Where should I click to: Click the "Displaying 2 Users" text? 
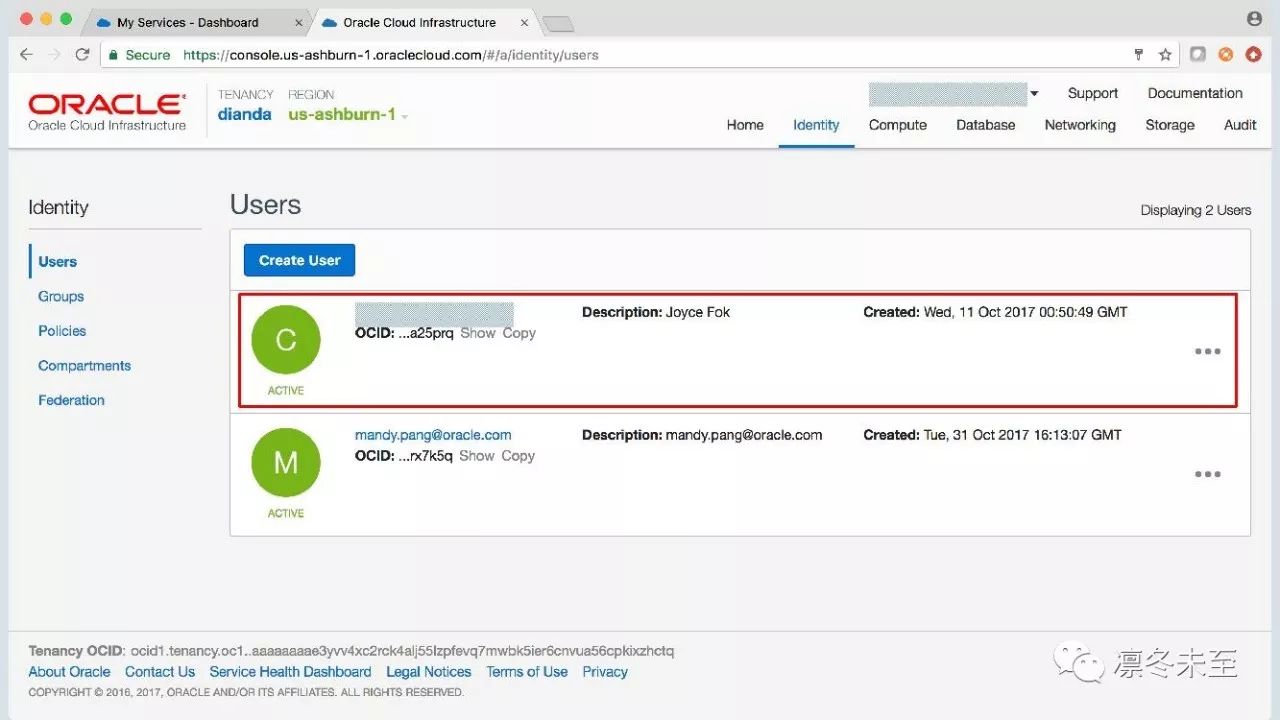1196,210
